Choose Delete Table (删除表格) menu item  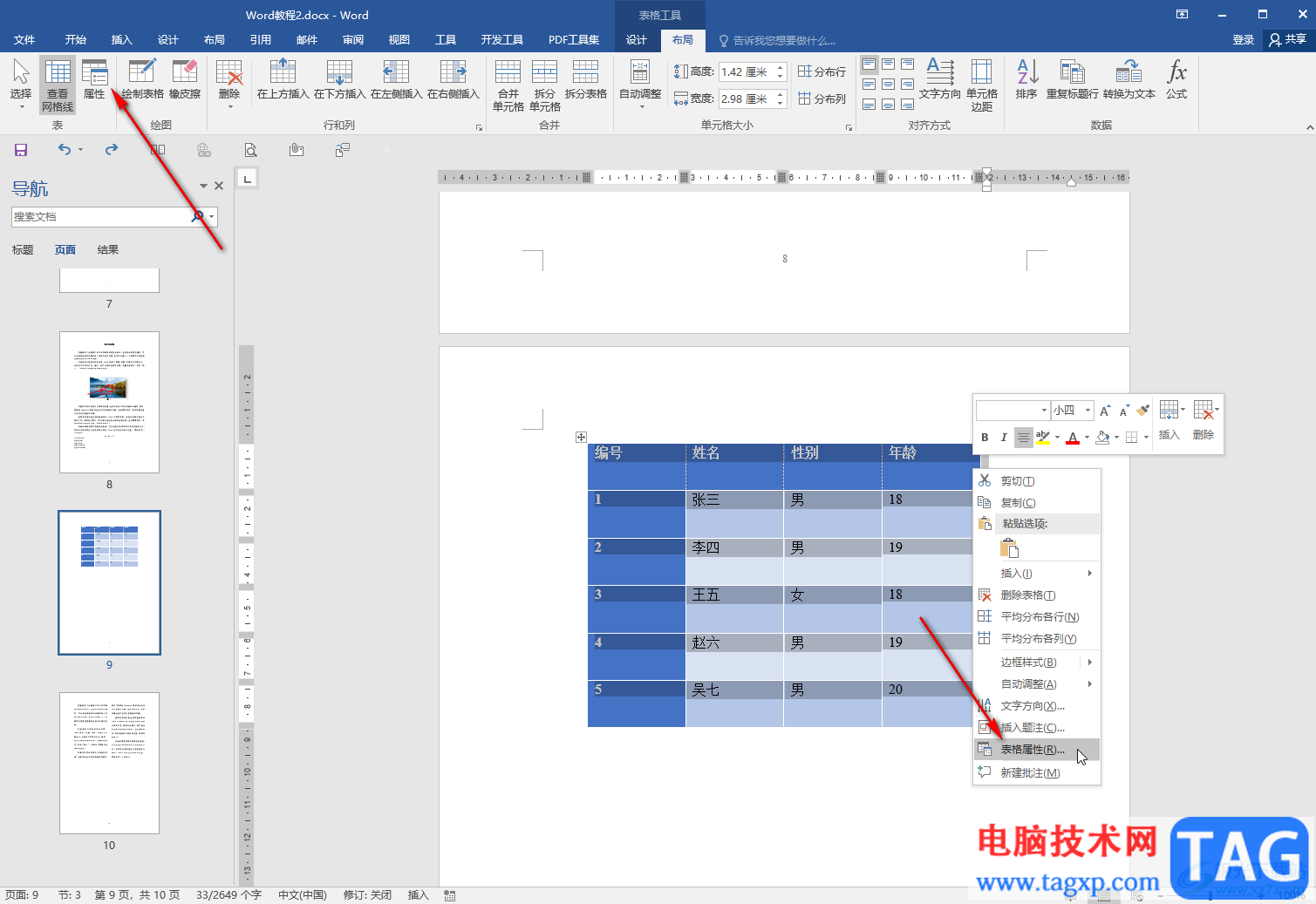[x=1037, y=595]
